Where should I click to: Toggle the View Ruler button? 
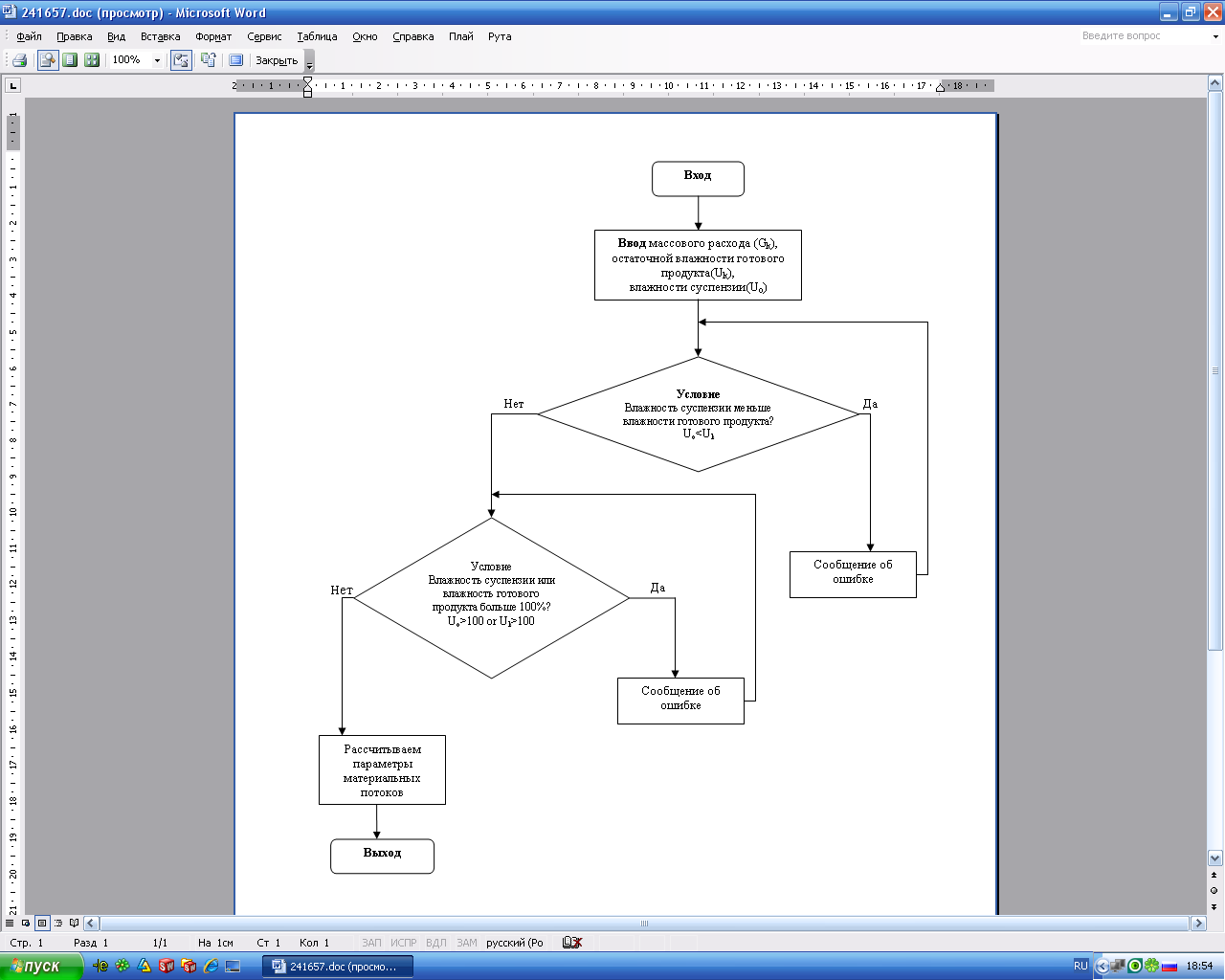[181, 60]
